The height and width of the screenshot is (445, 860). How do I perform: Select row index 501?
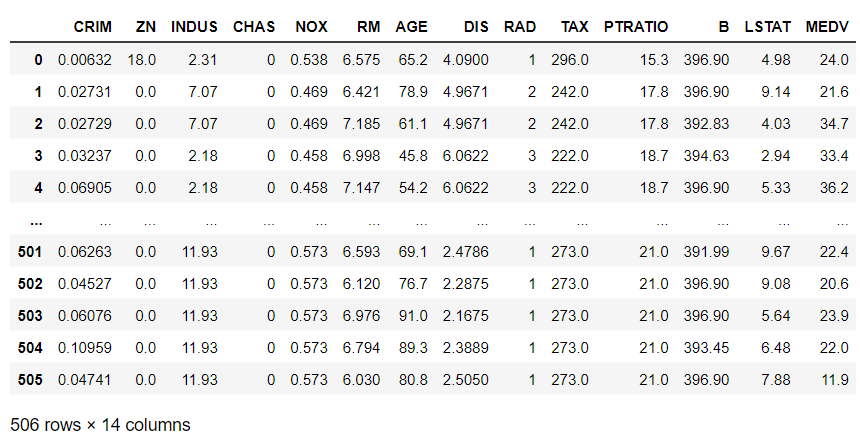(30, 252)
